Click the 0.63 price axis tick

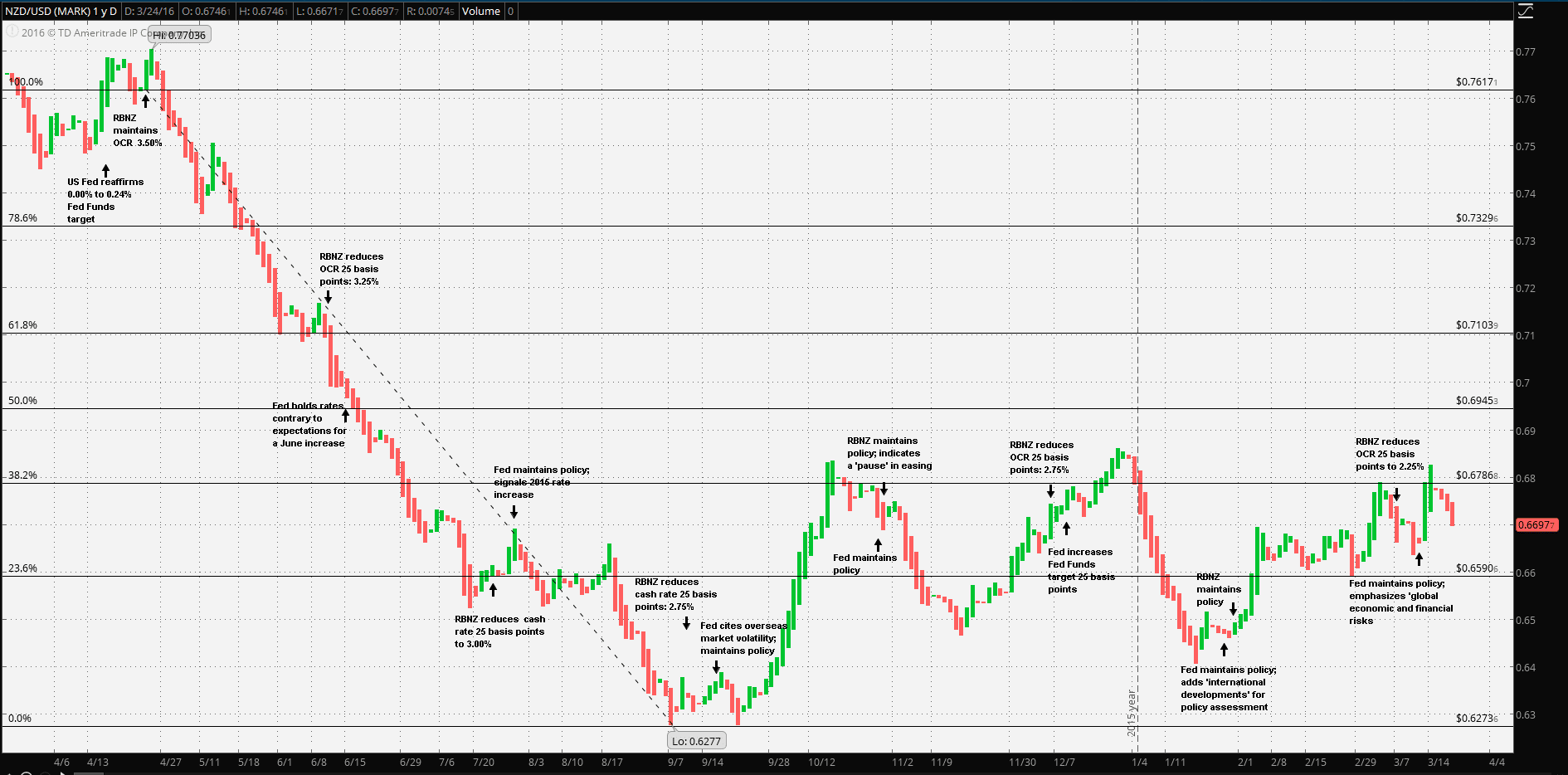pos(1526,715)
